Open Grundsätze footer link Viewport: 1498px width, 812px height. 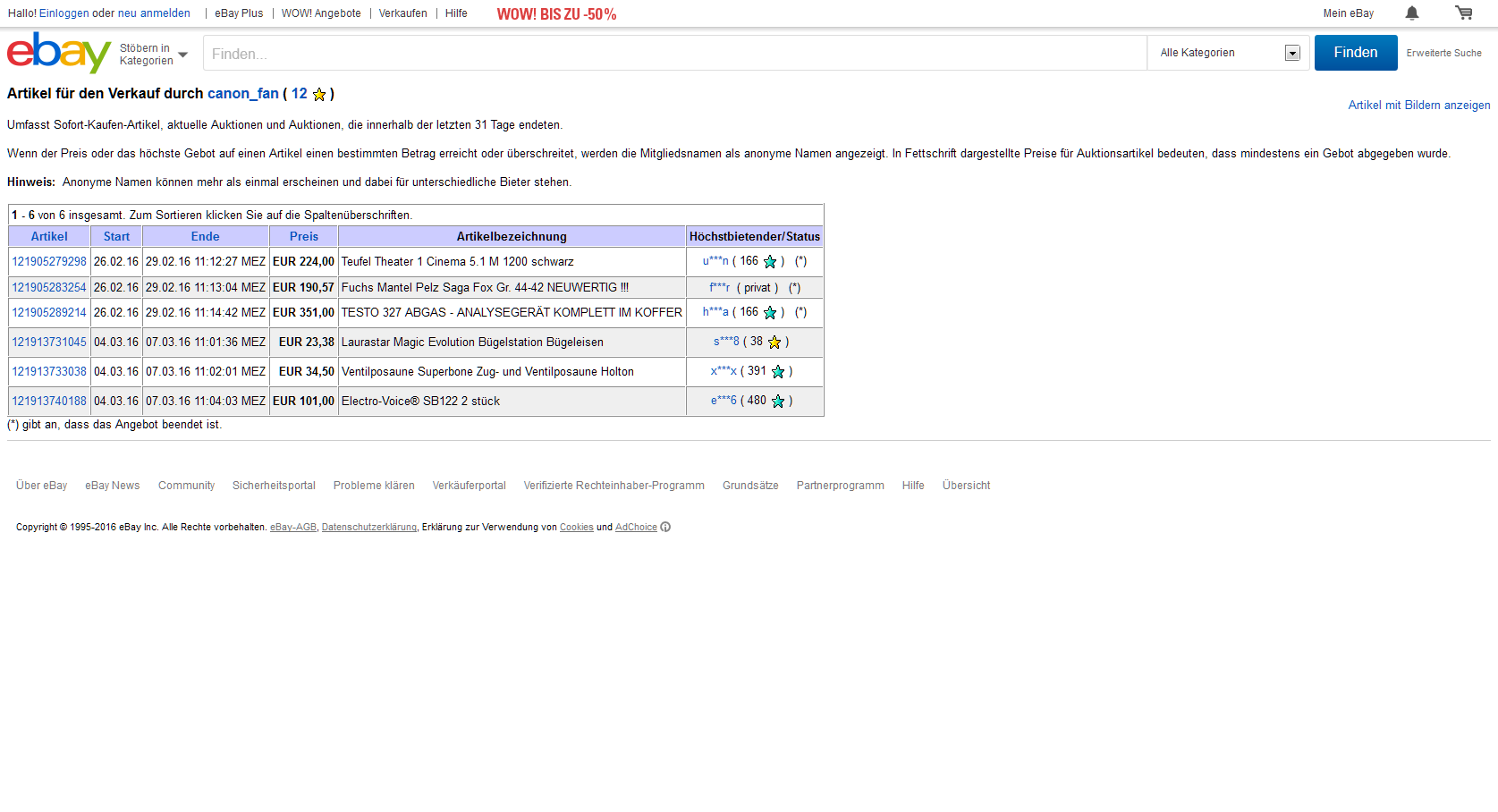[750, 486]
